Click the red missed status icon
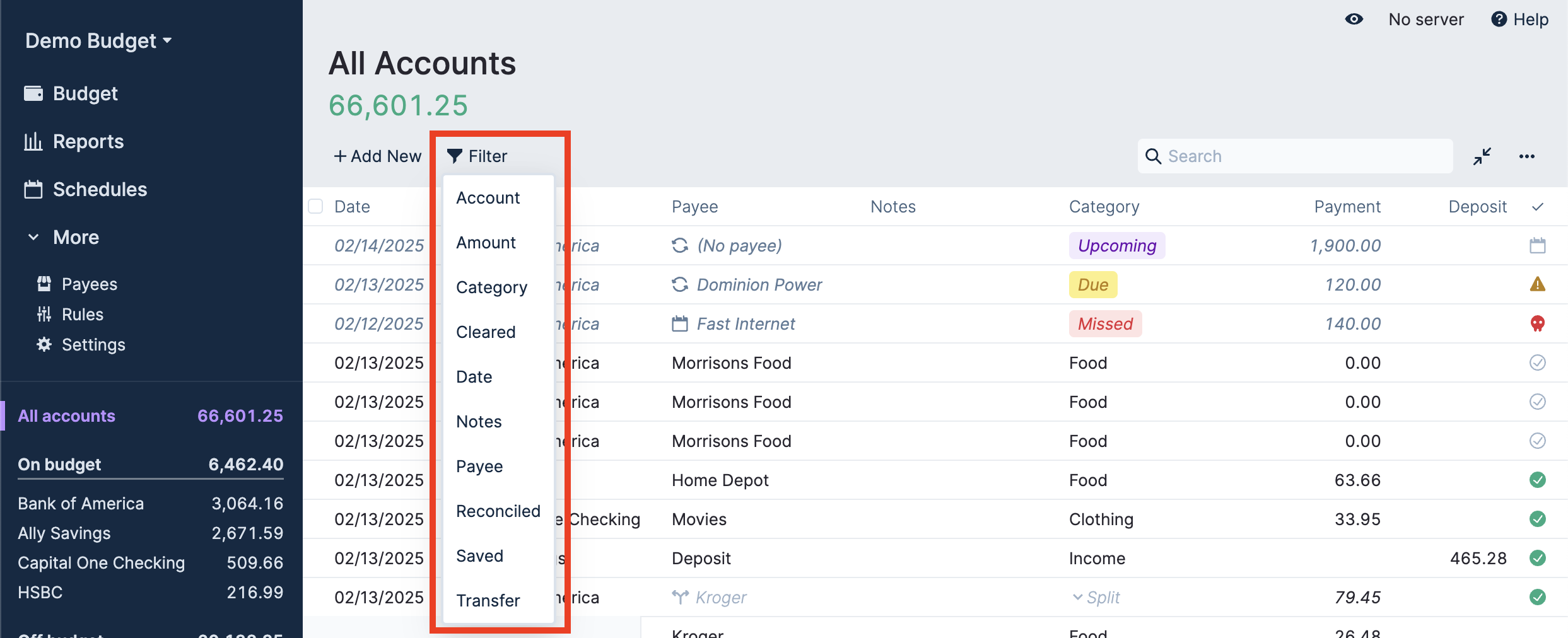This screenshot has height=638, width=1568. coord(1537,324)
